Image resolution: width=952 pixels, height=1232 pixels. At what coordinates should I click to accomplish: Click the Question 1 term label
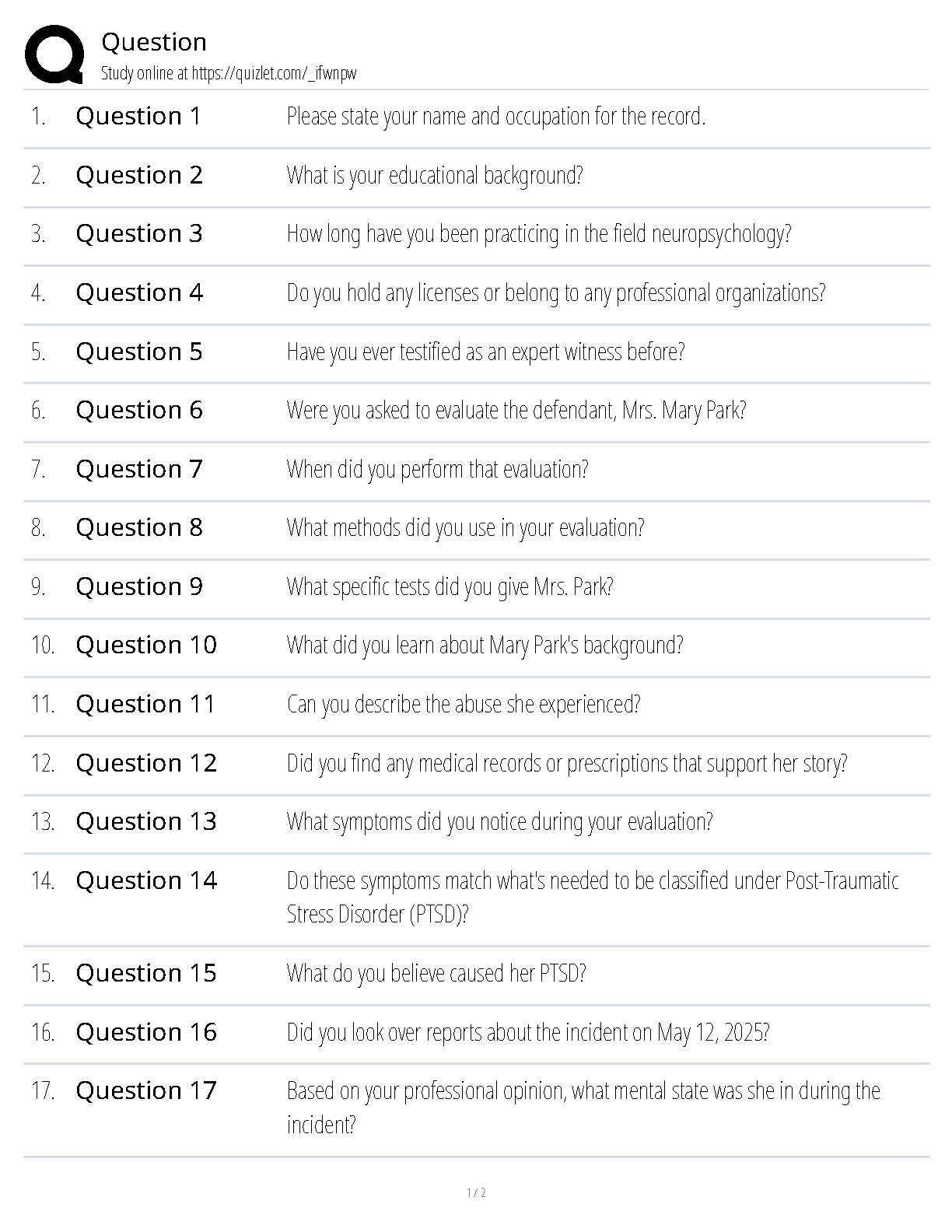(138, 116)
